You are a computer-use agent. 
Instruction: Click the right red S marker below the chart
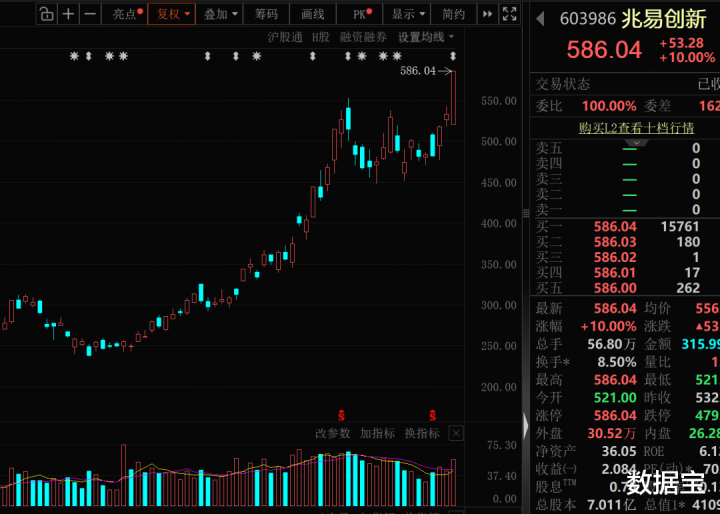click(433, 416)
